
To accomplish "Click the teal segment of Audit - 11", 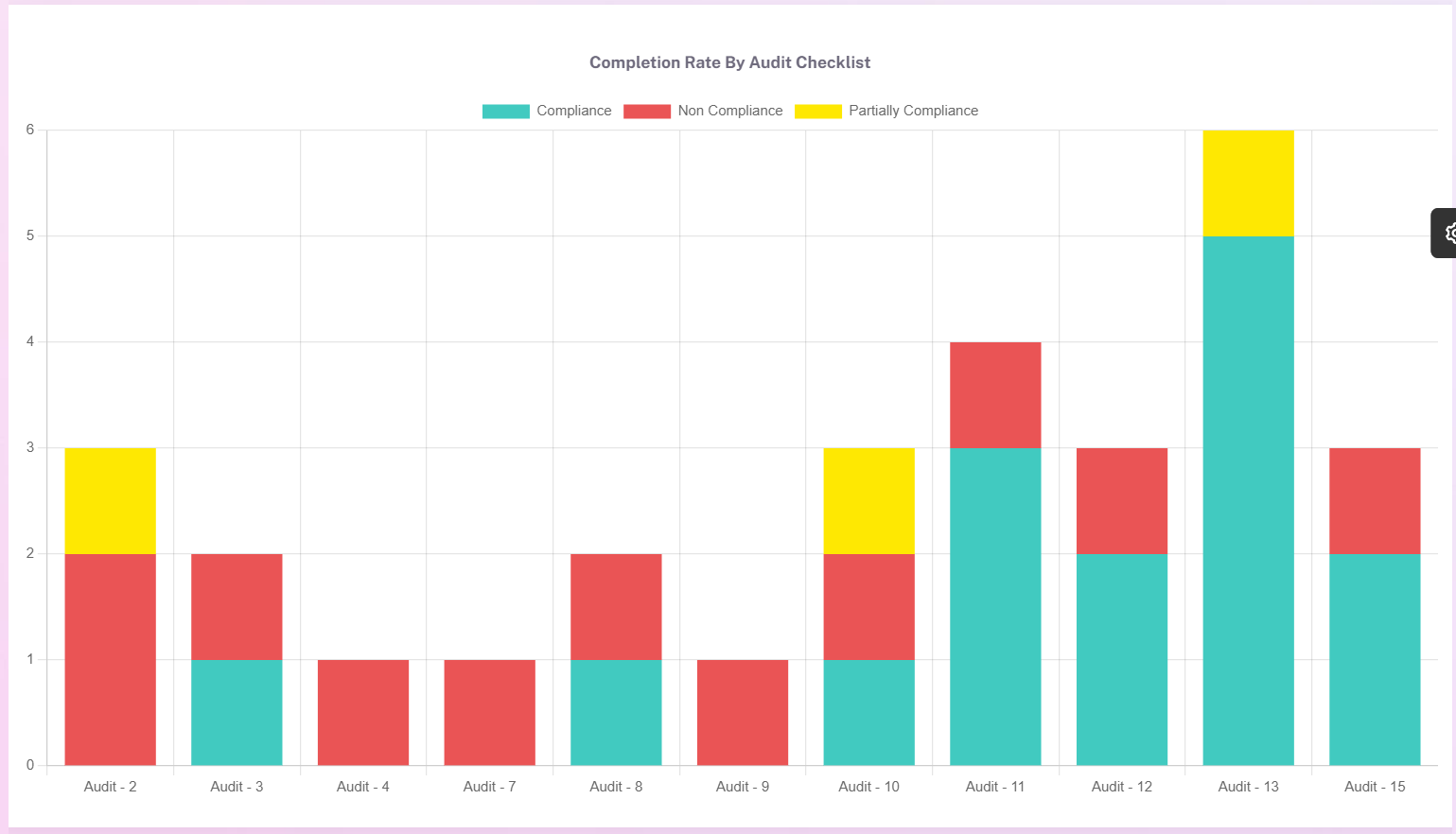I will coord(995,606).
